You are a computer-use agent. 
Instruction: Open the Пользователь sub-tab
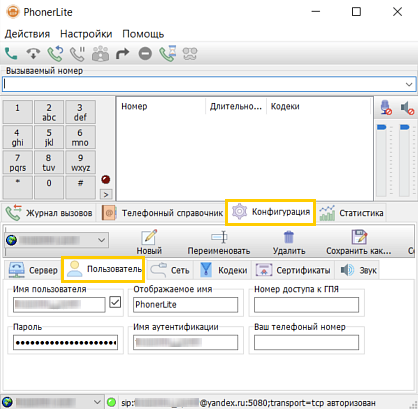tap(104, 269)
